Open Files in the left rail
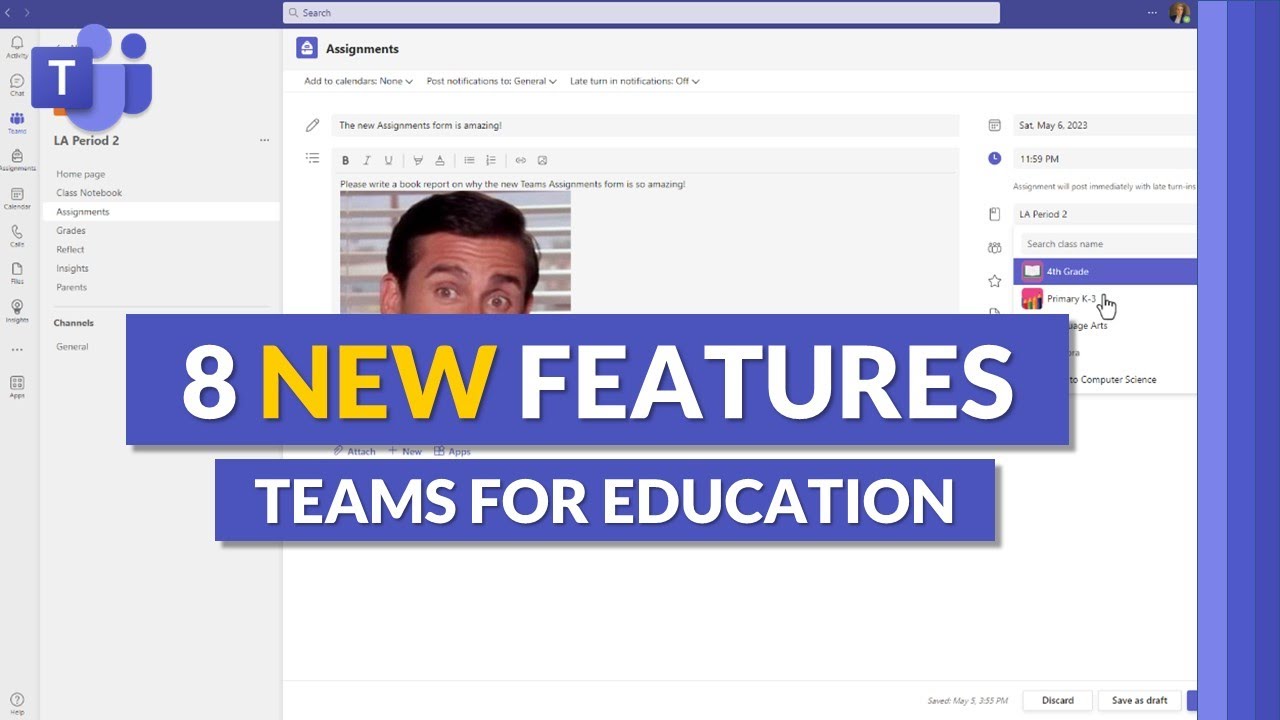Screen dimensions: 1280x720 17,273
